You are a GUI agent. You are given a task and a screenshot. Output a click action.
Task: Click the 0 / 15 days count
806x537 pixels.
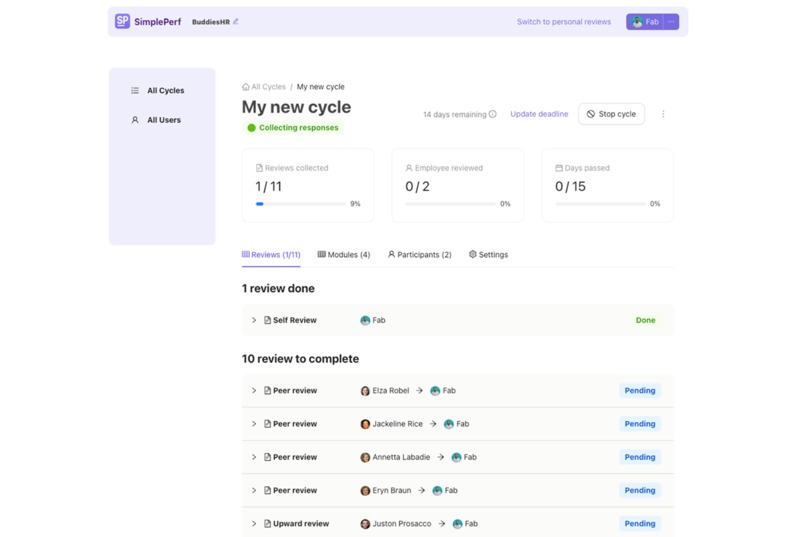(570, 187)
